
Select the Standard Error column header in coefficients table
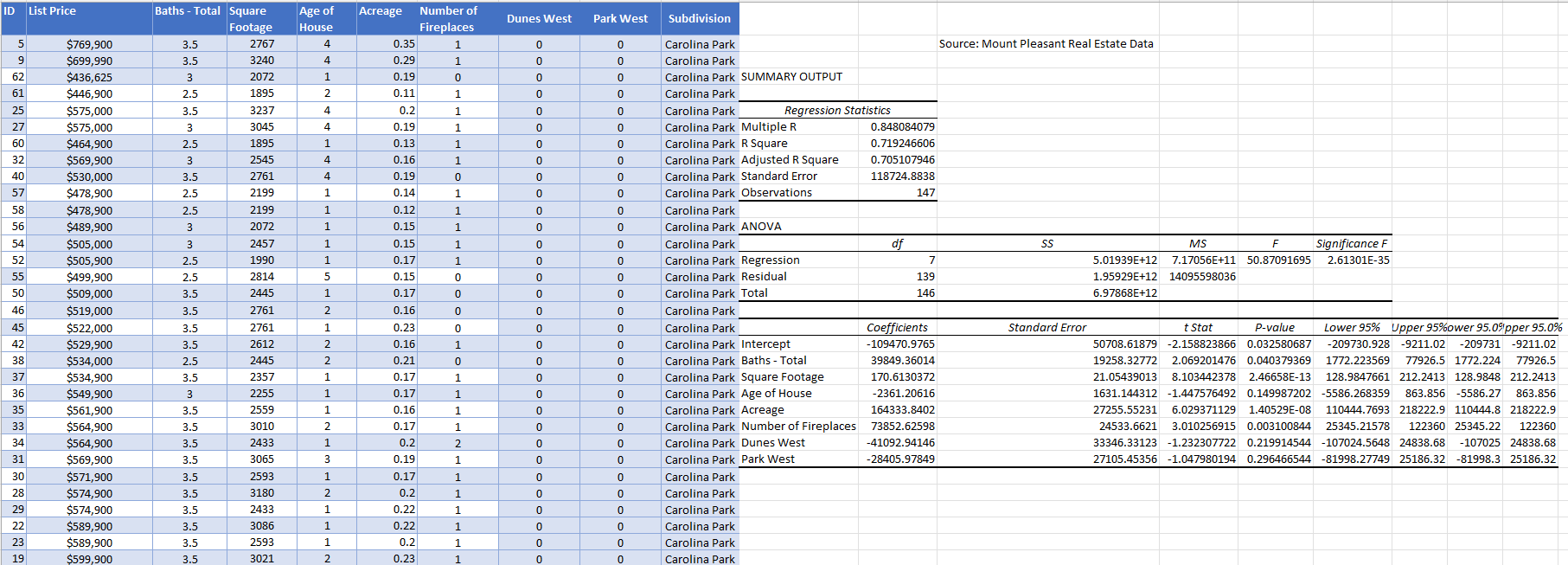click(1047, 328)
